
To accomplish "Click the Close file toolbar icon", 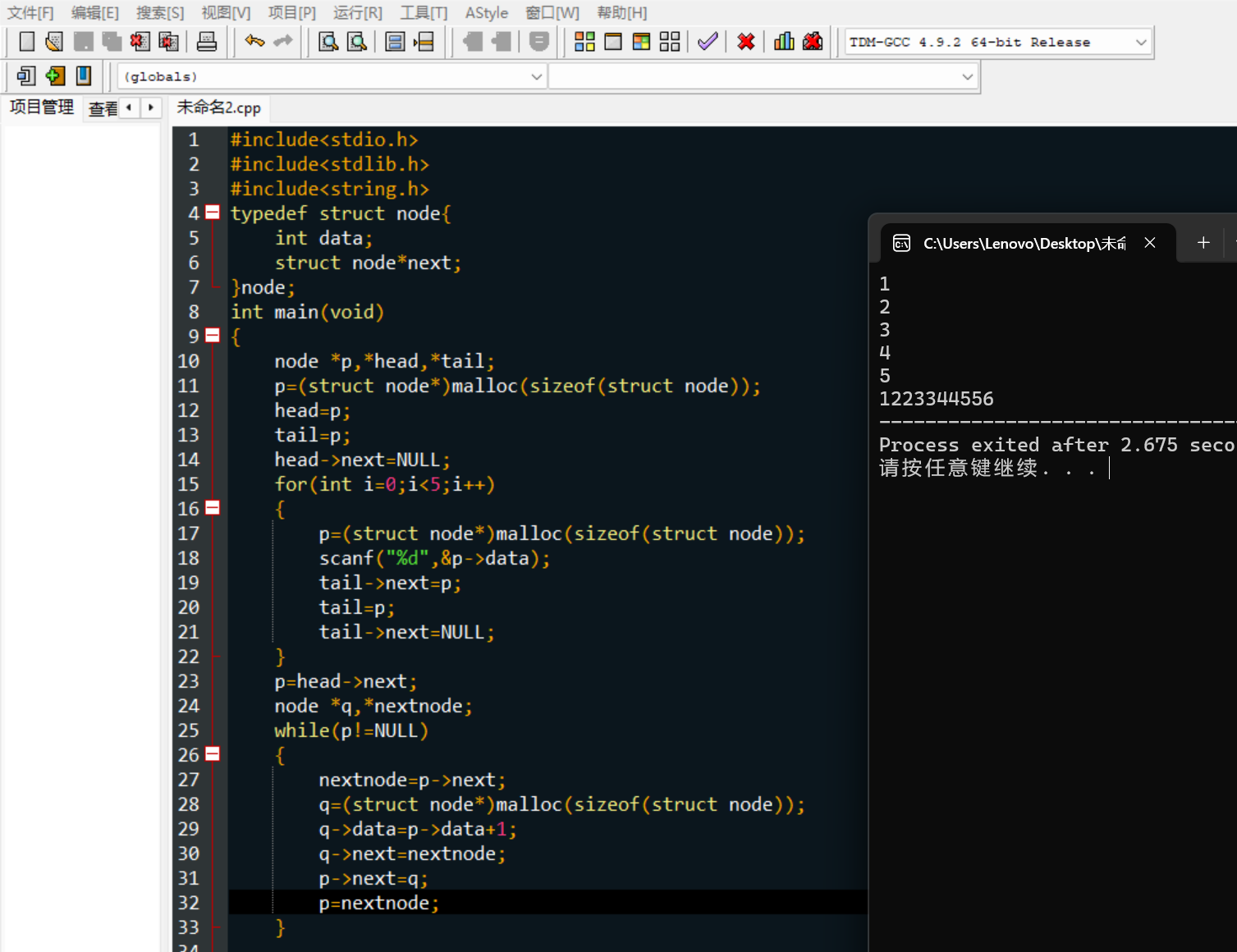I will click(x=140, y=42).
